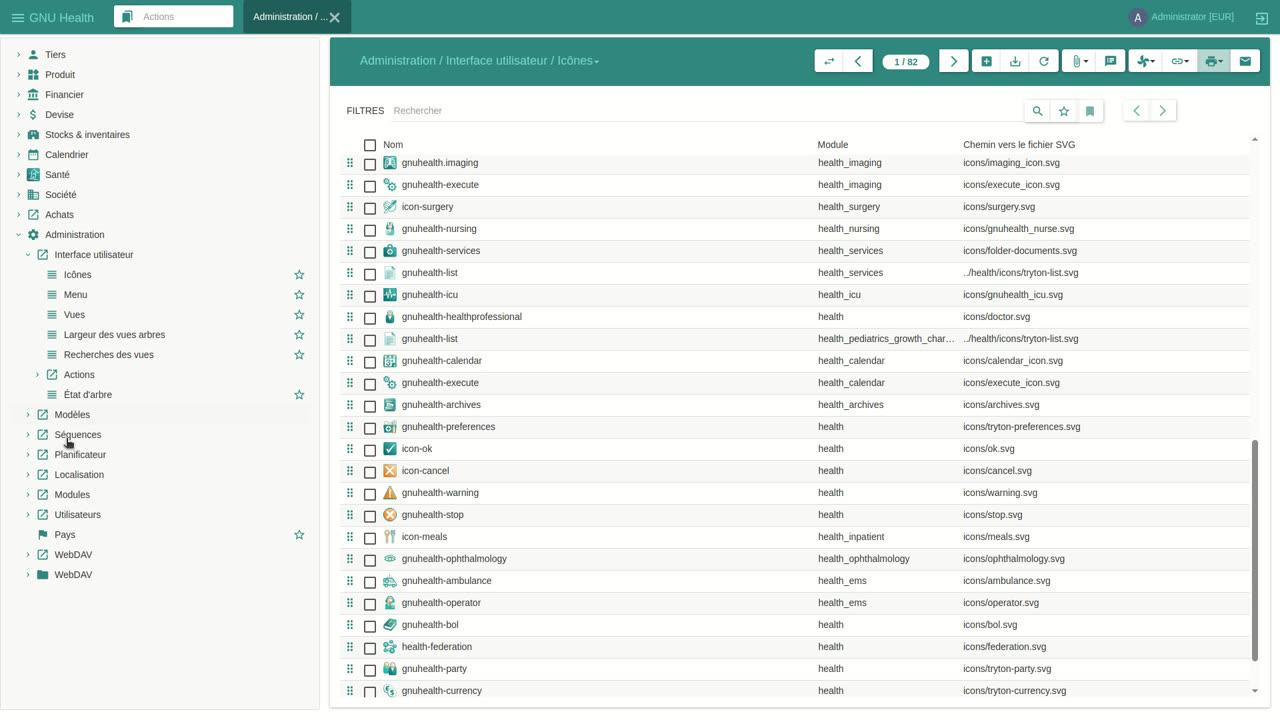Create a new record with plus icon
This screenshot has width=1280, height=720.
point(986,61)
